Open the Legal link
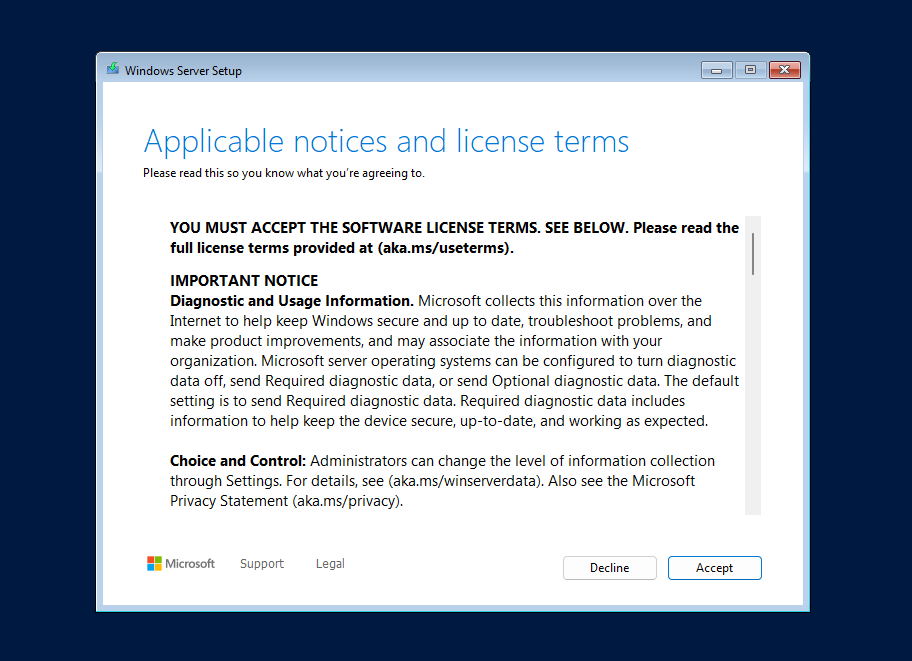 pyautogui.click(x=330, y=564)
